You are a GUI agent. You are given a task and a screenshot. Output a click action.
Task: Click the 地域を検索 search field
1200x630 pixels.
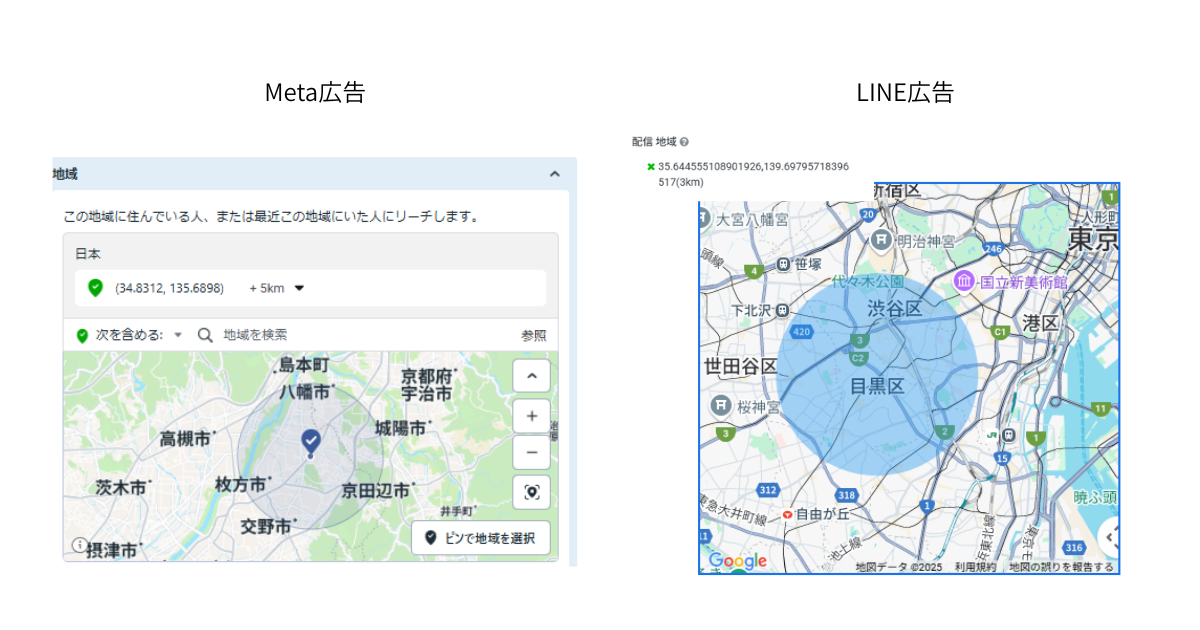(x=300, y=335)
